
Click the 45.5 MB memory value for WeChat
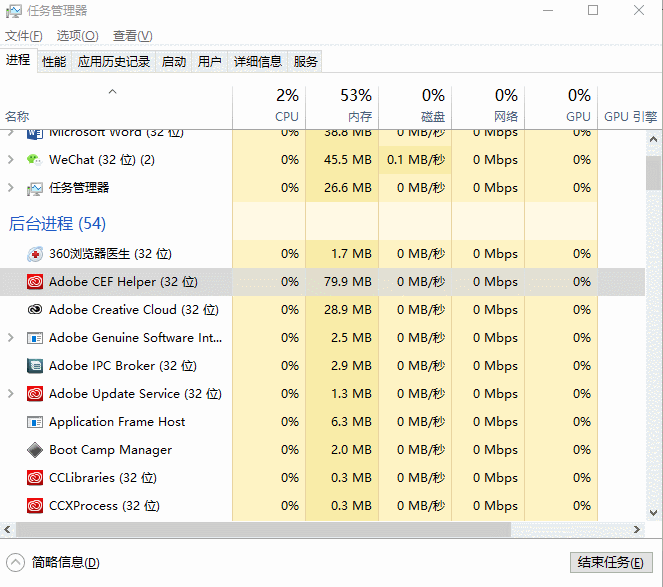pos(348,160)
